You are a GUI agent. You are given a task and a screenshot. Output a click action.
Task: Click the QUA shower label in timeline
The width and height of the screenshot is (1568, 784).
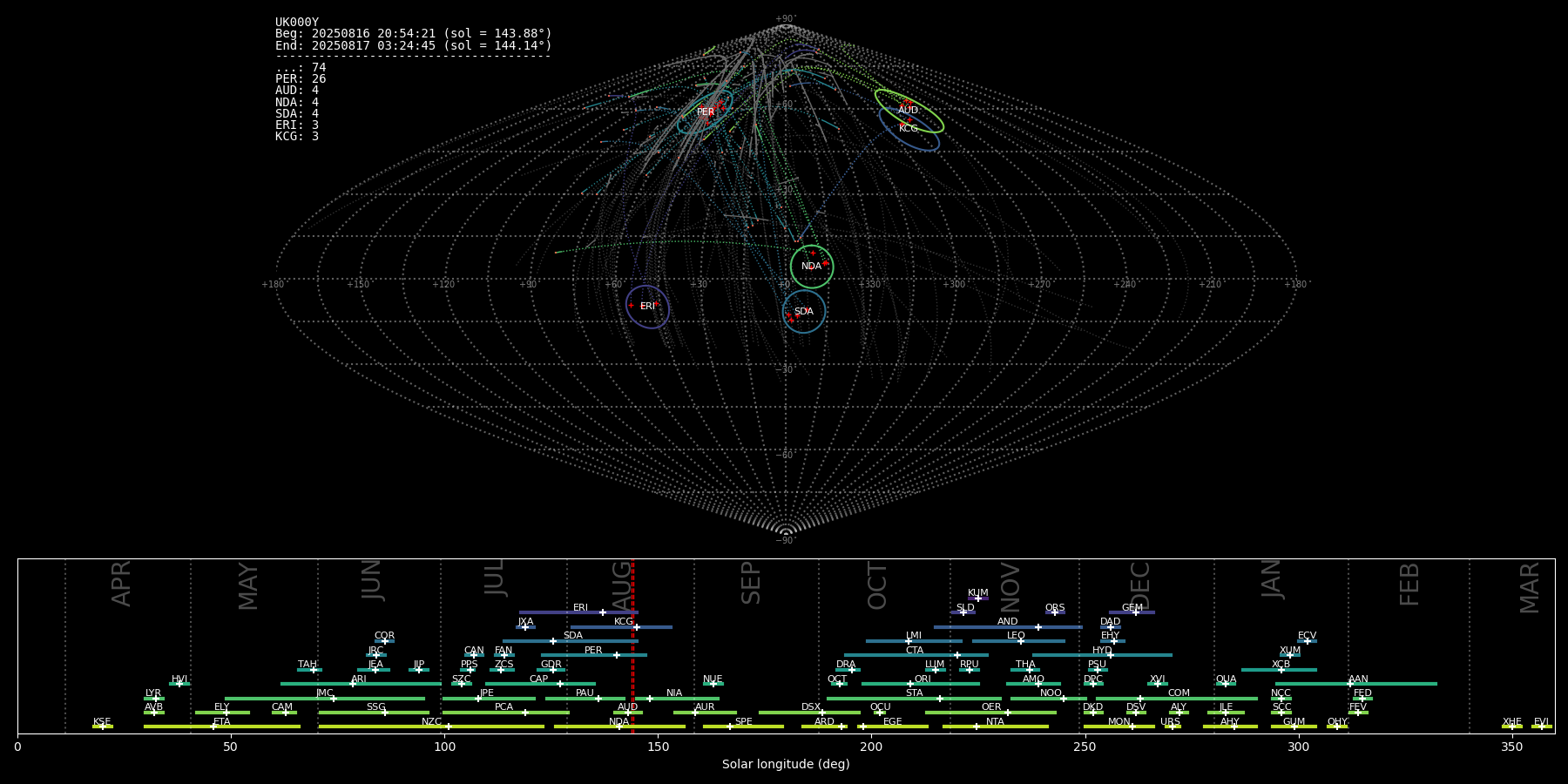[1226, 679]
